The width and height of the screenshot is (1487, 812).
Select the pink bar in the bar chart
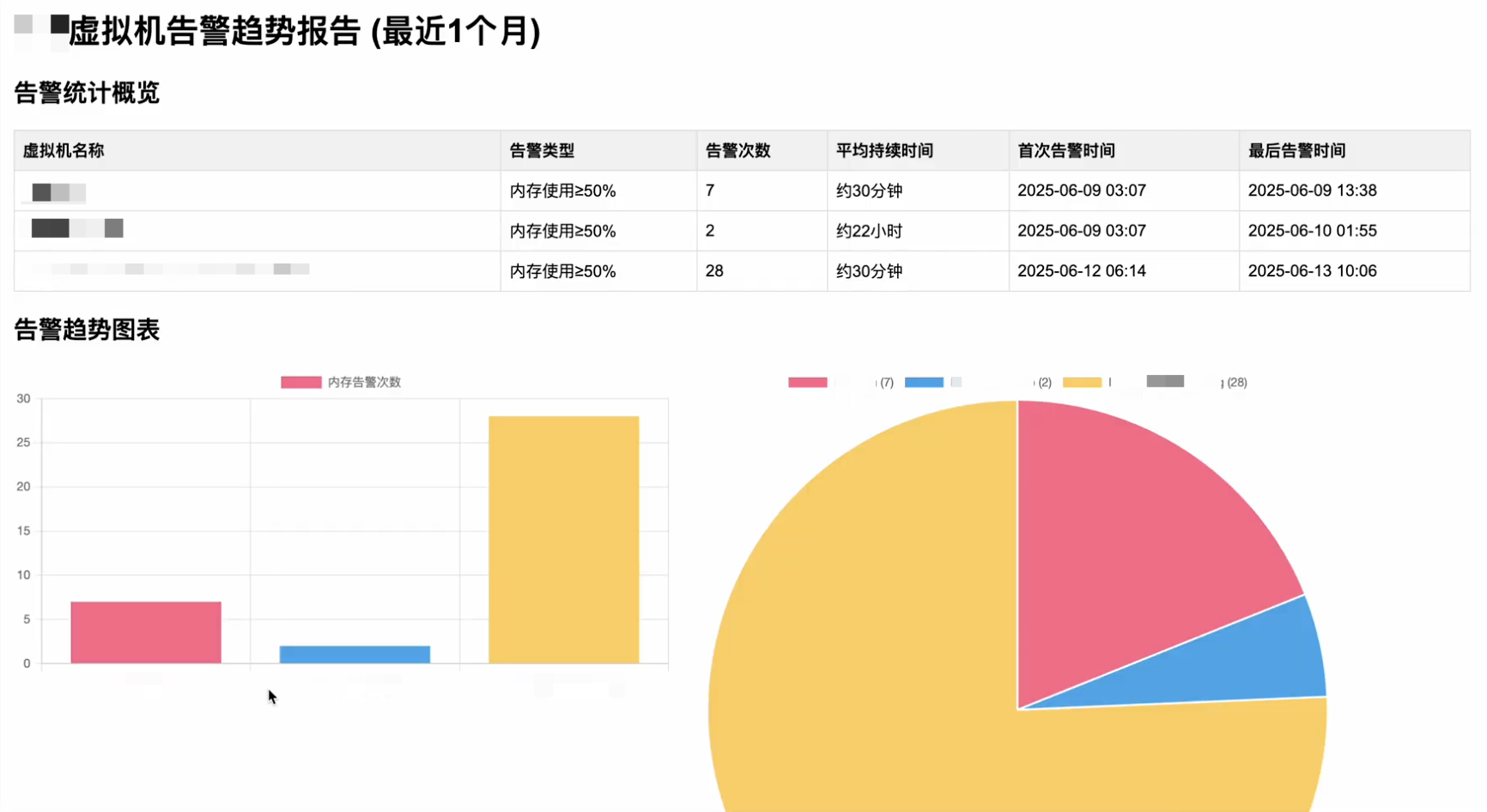[x=146, y=633]
